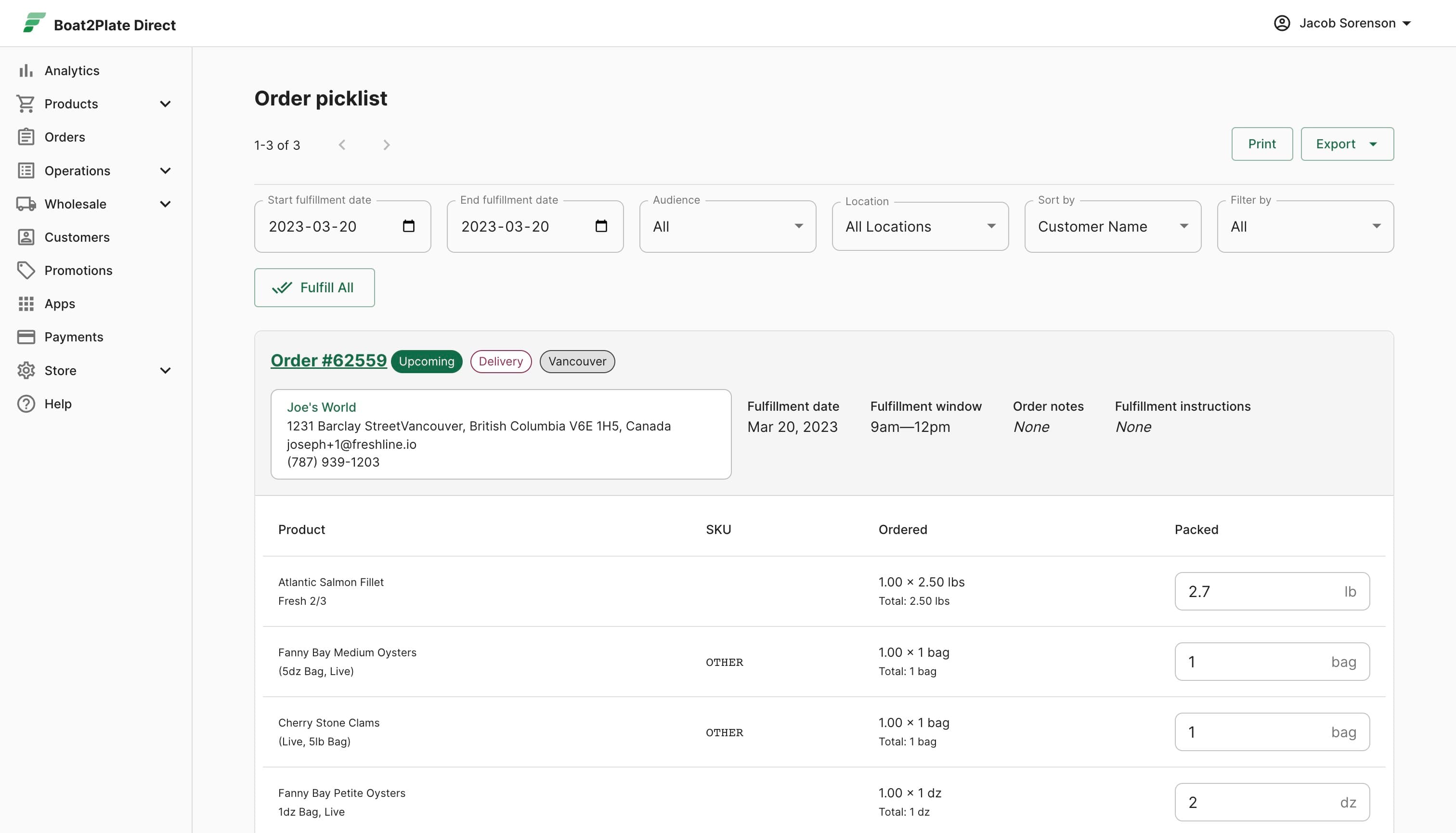The height and width of the screenshot is (833, 1456).
Task: Click the Atlantic Salmon Fillet product name
Action: pyautogui.click(x=331, y=582)
